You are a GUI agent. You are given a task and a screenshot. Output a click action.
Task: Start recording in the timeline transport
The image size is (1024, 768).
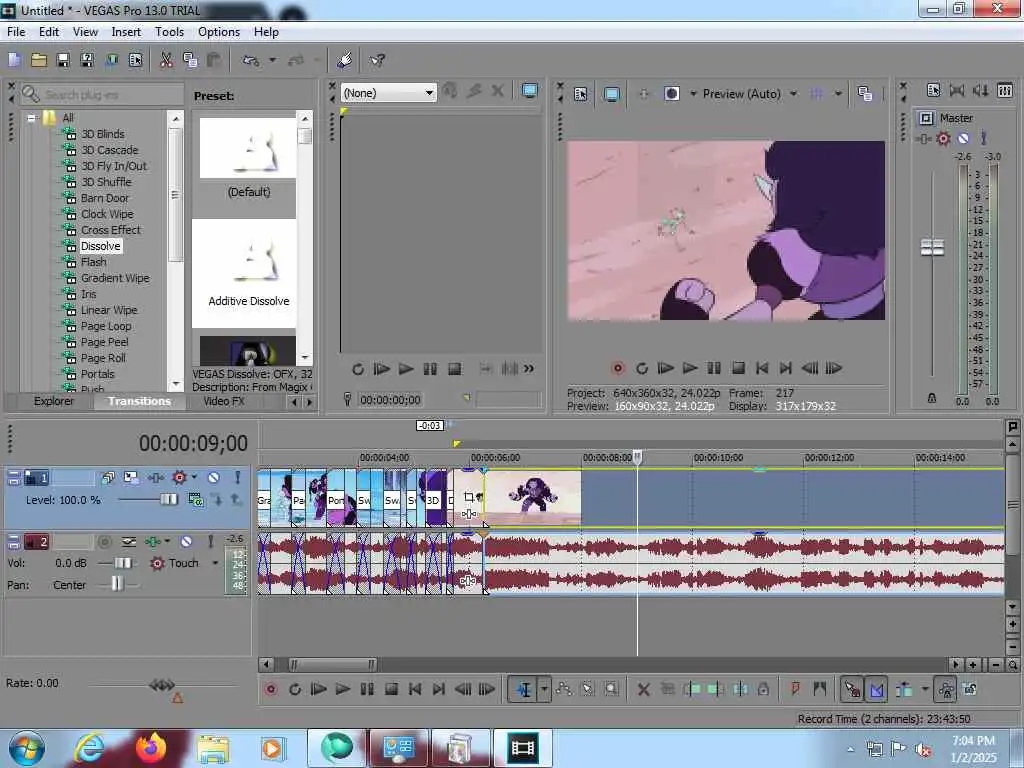(270, 689)
